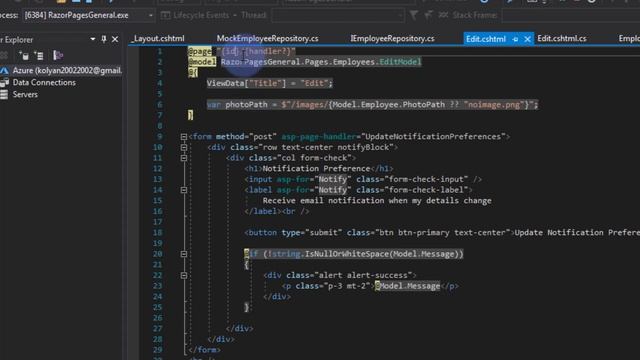This screenshot has height=360, width=640.
Task: Click the form-check-input class value on line 13
Action: coord(426,179)
